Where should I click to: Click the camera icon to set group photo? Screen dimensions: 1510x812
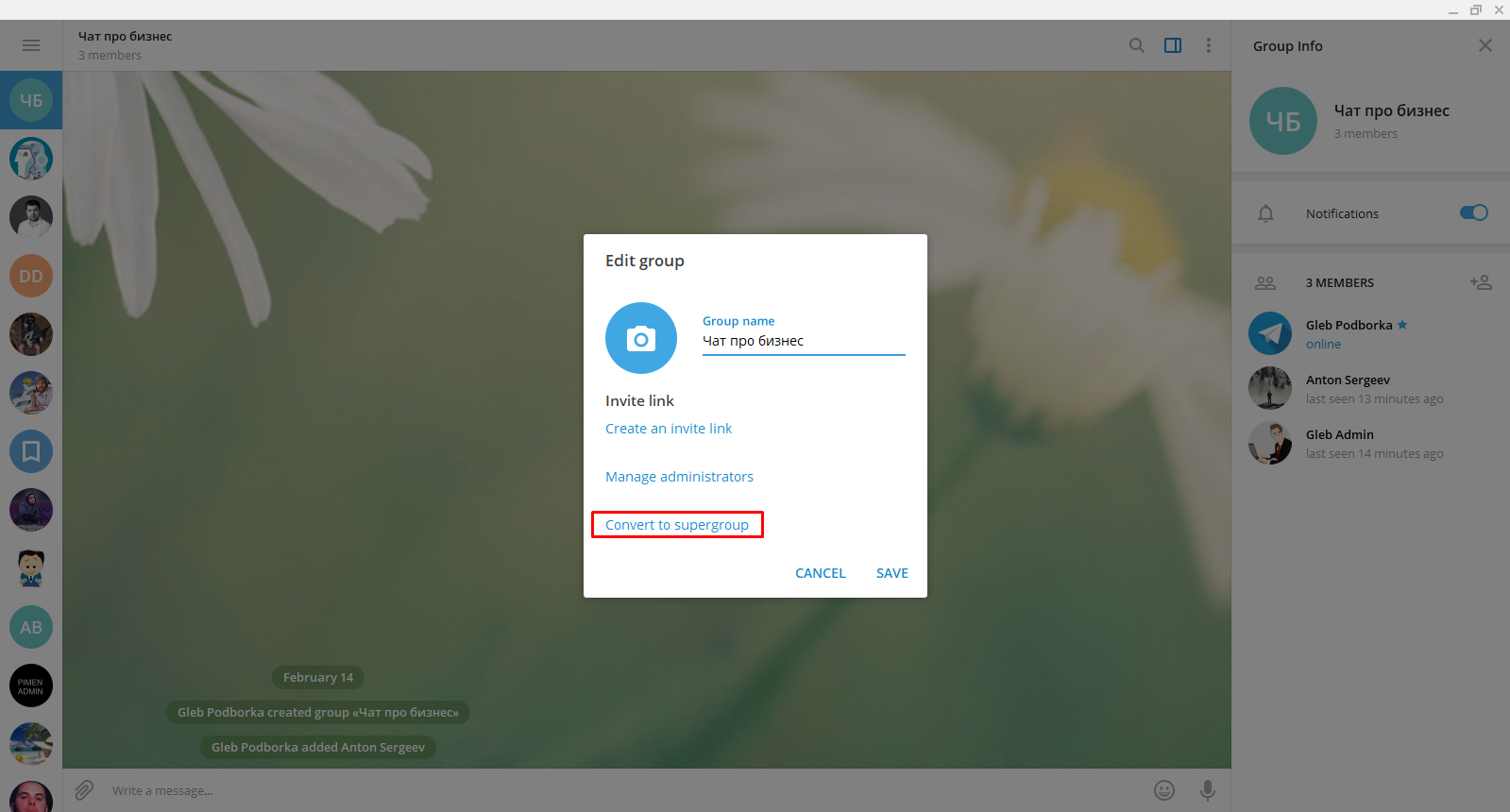(x=641, y=338)
